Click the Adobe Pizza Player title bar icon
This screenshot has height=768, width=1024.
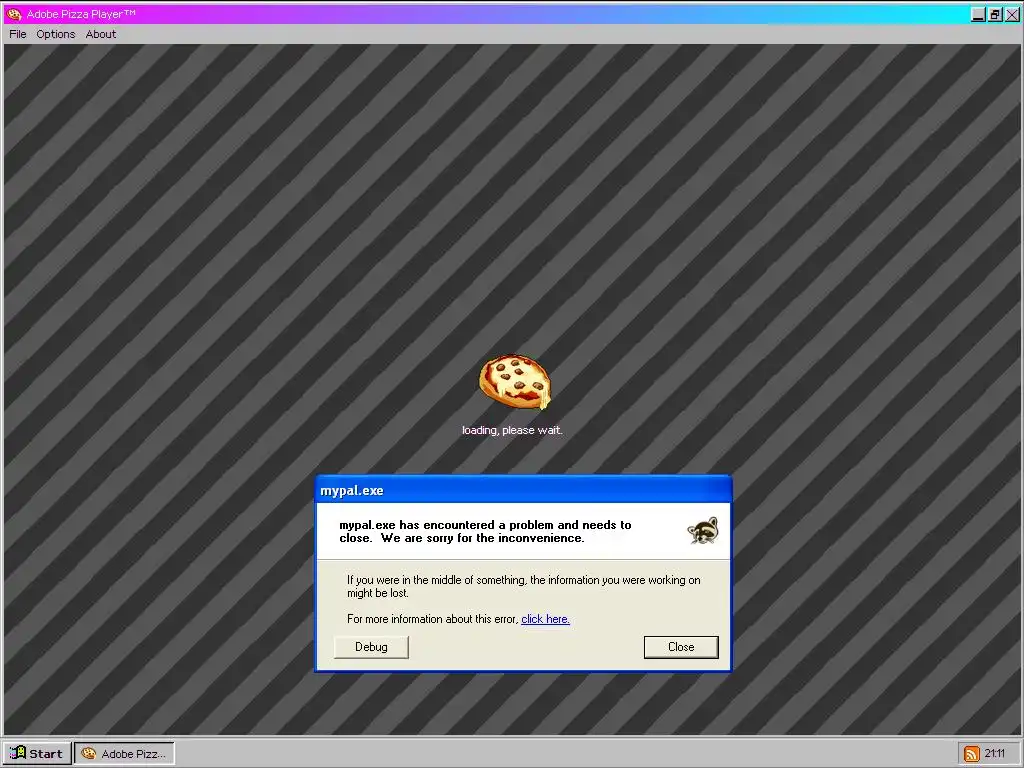14,14
